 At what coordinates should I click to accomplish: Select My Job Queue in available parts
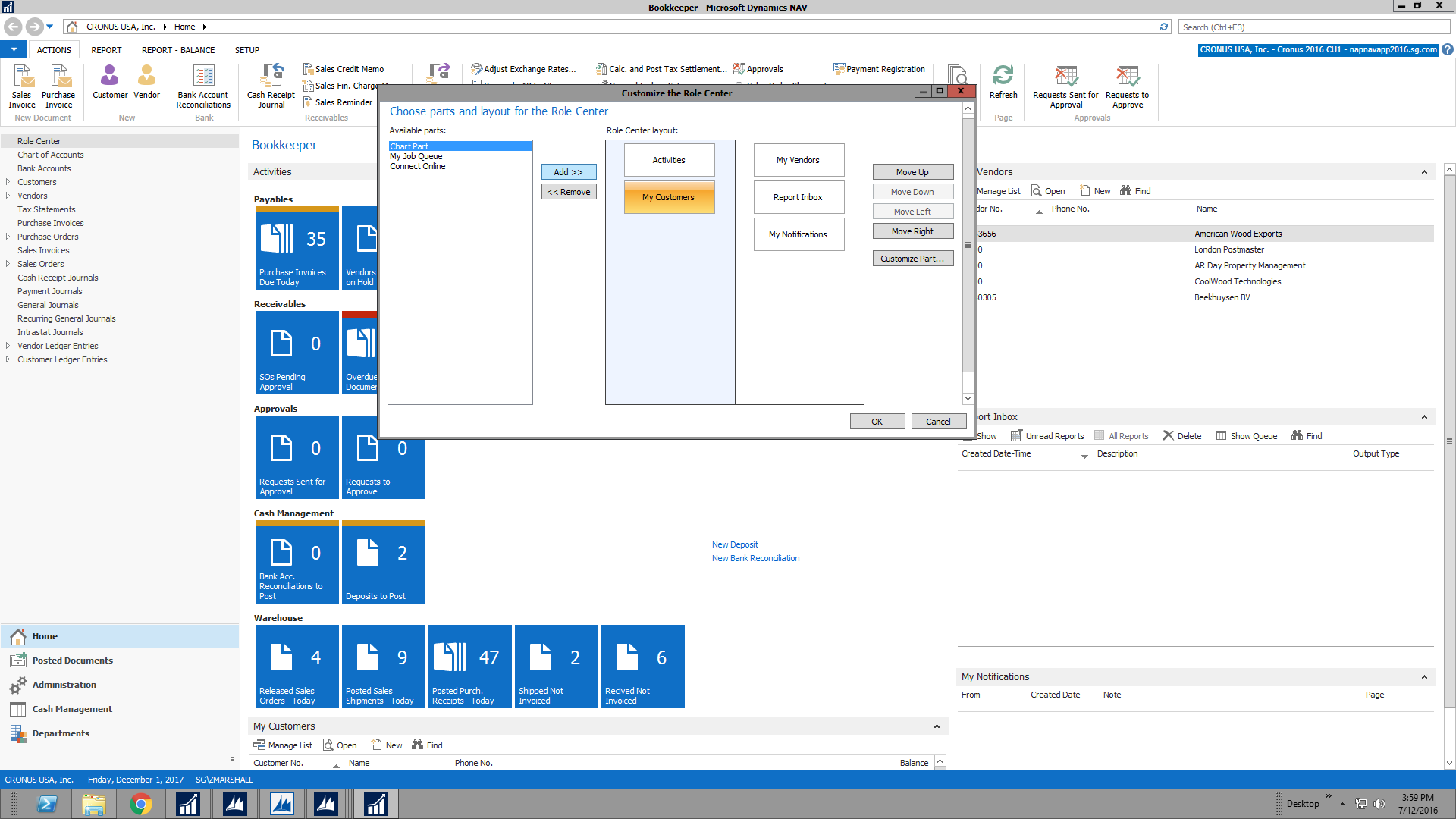416,156
